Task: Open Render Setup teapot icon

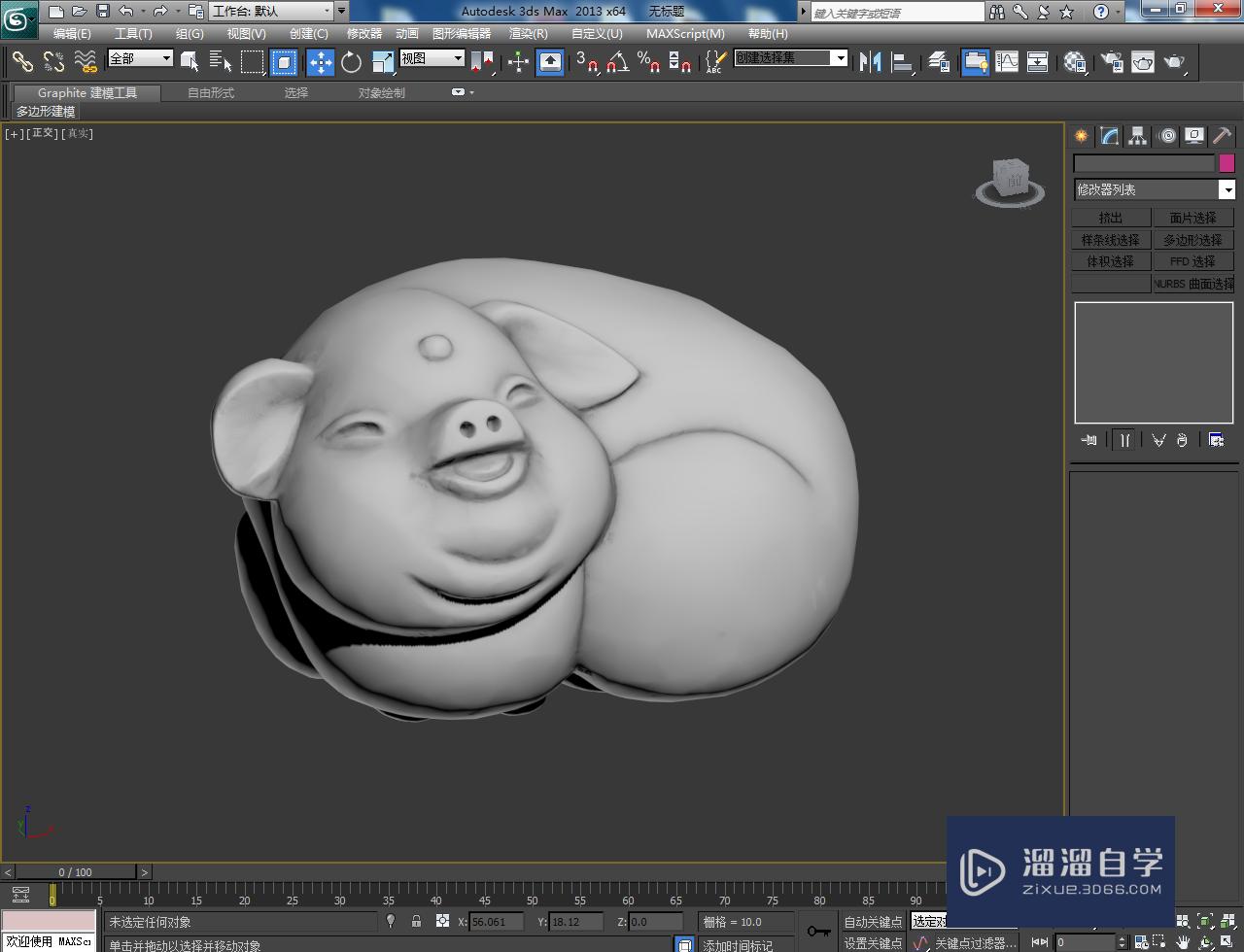Action: [x=1112, y=62]
